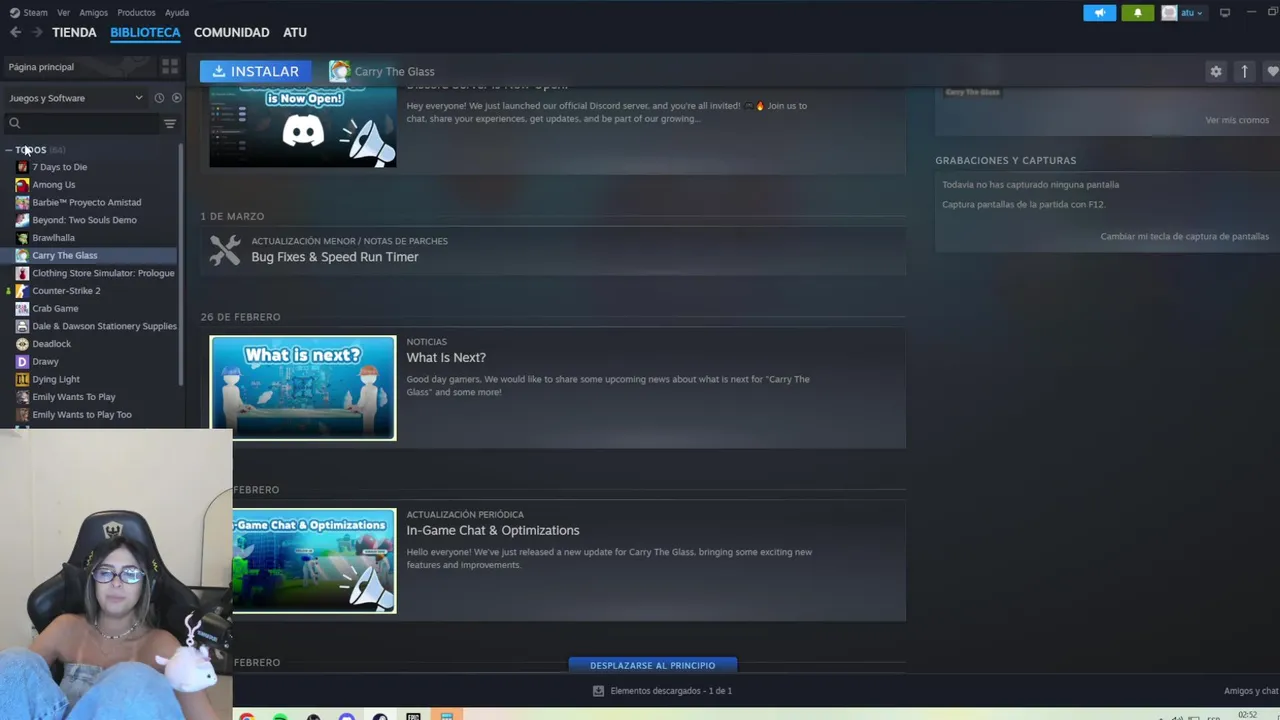
Task: Open the green notifications bell
Action: pos(1137,13)
